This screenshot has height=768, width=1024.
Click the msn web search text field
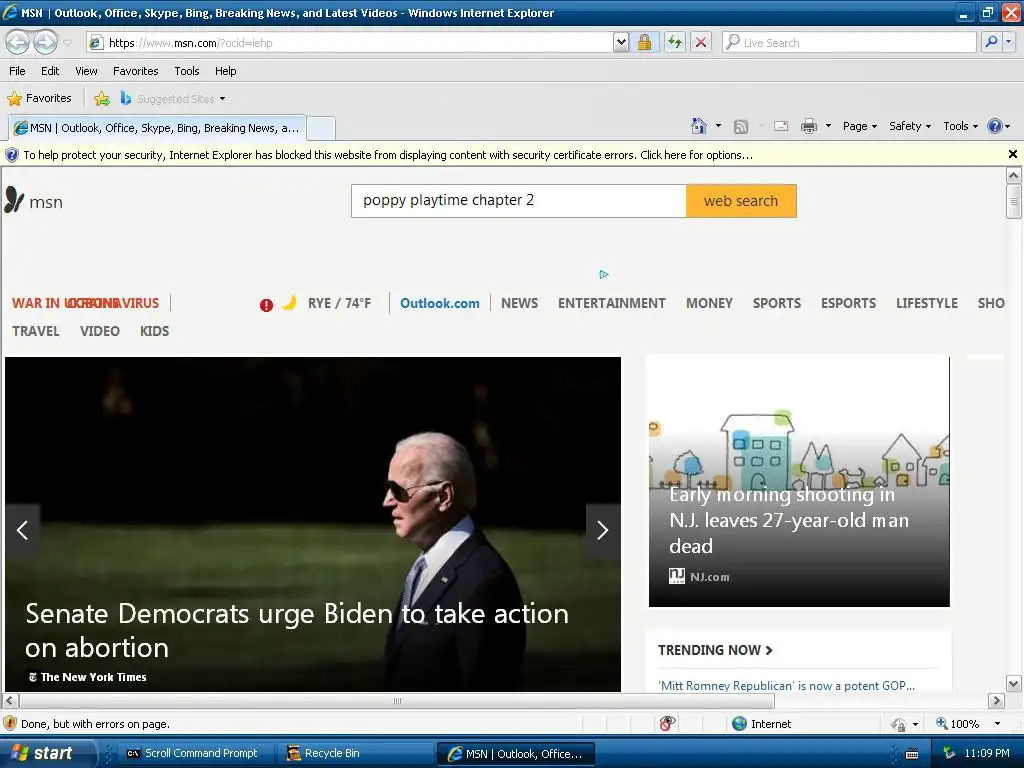click(x=519, y=200)
